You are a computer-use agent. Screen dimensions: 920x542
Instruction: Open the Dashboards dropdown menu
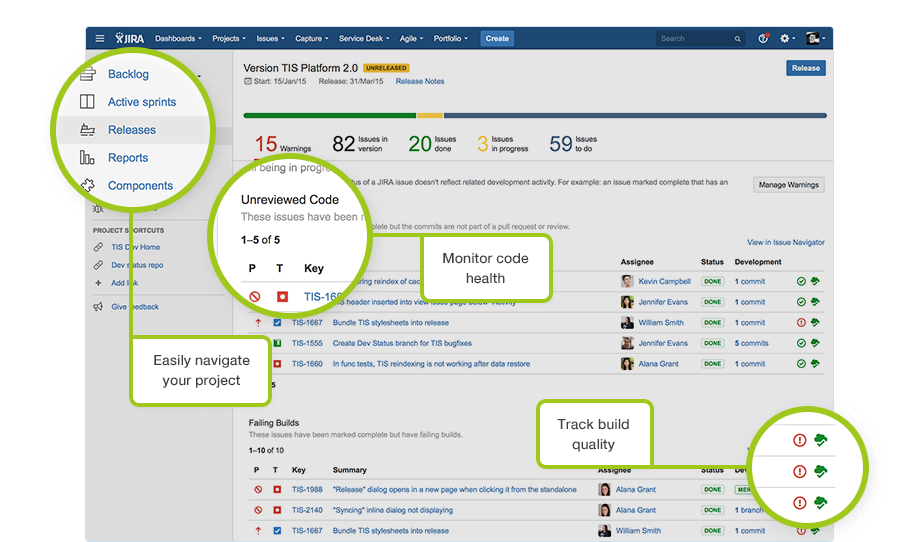click(178, 39)
